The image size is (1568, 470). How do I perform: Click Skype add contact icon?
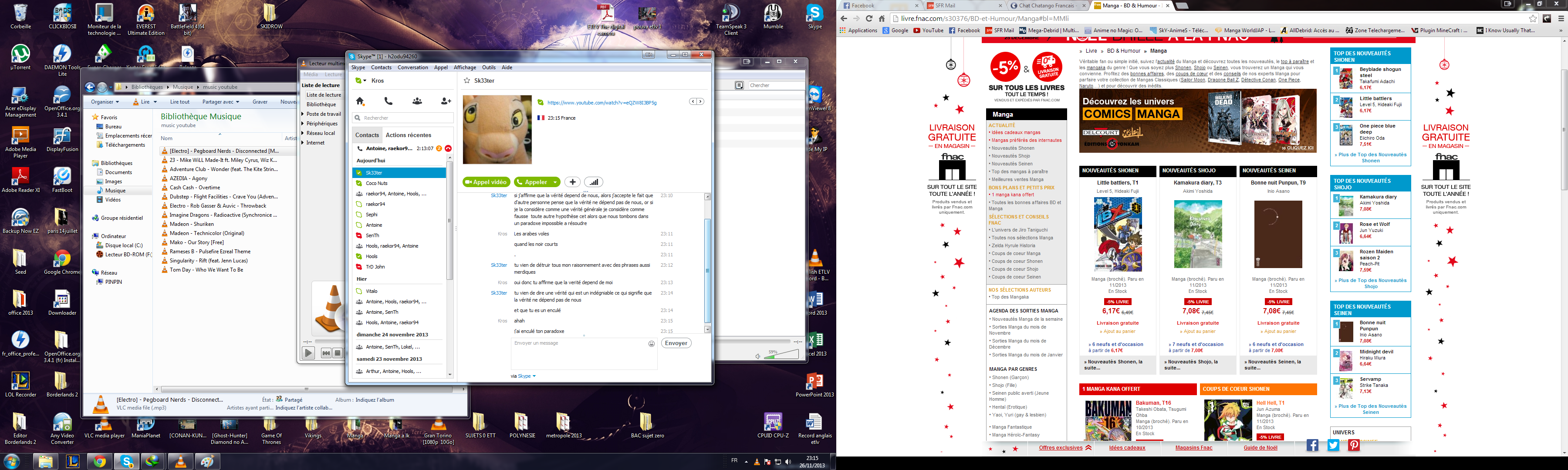pyautogui.click(x=446, y=101)
